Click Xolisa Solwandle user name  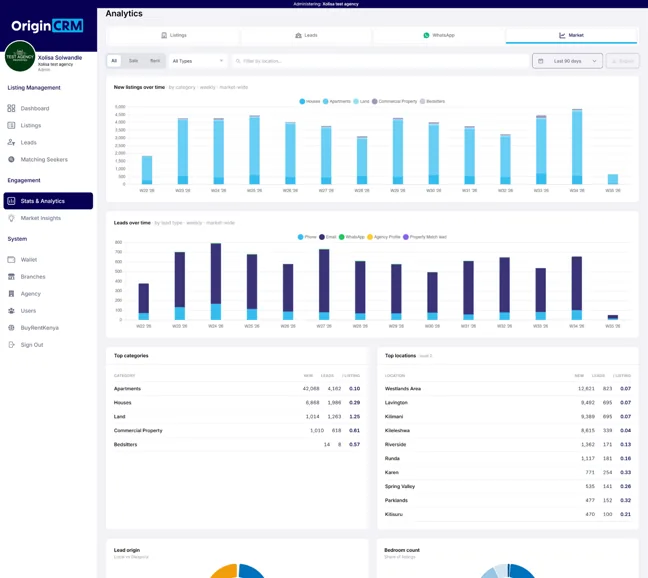(60, 57)
